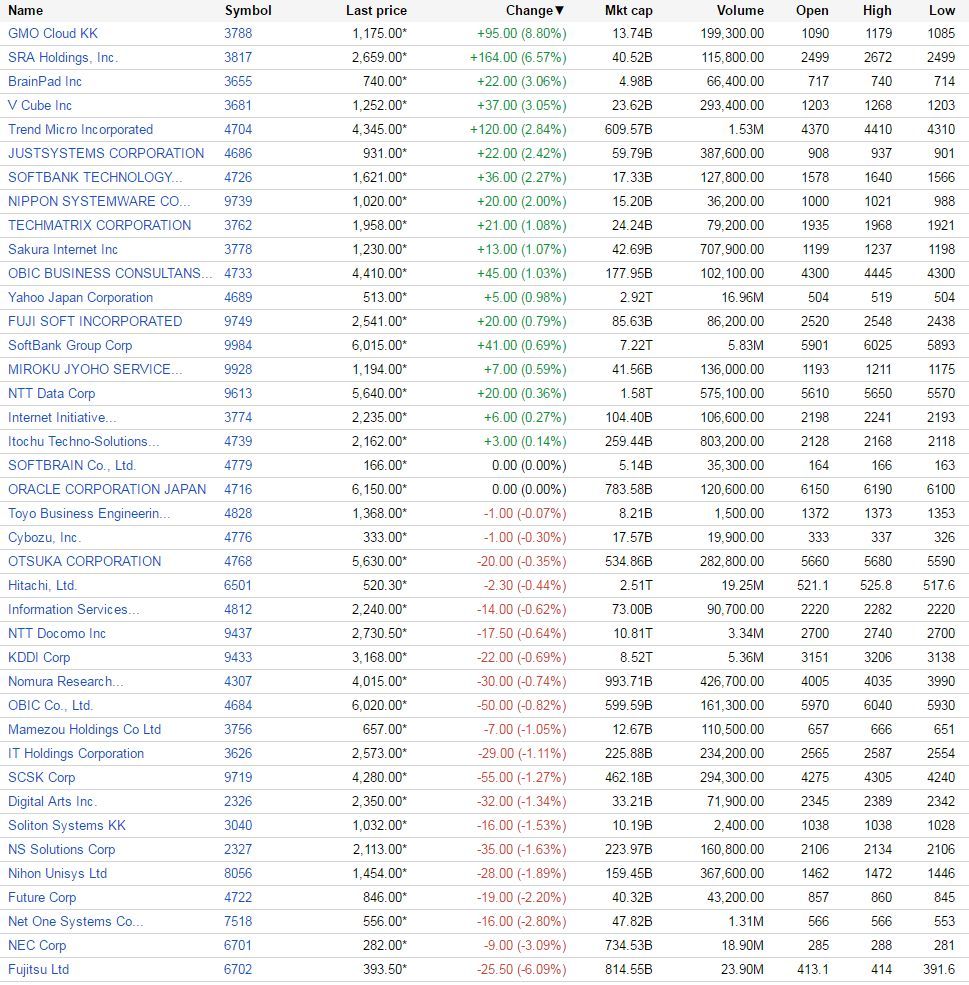This screenshot has height=985, width=969.
Task: Open V Cube Inc stock page
Action: tap(40, 106)
